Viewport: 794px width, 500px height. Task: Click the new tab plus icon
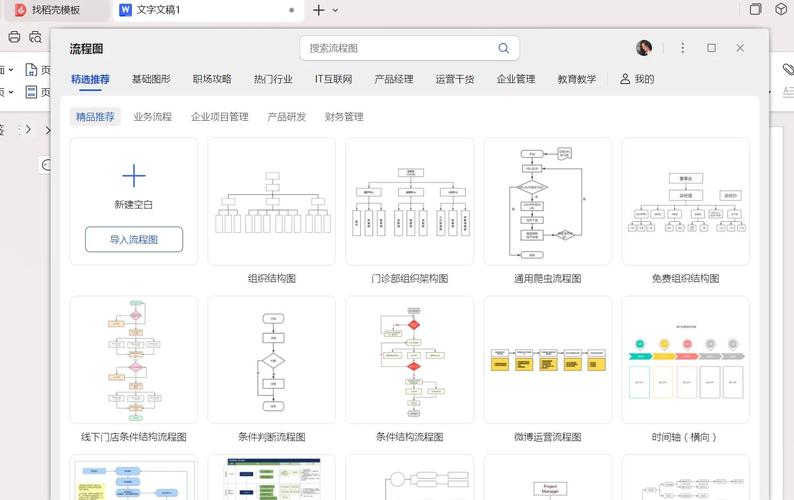pos(319,10)
